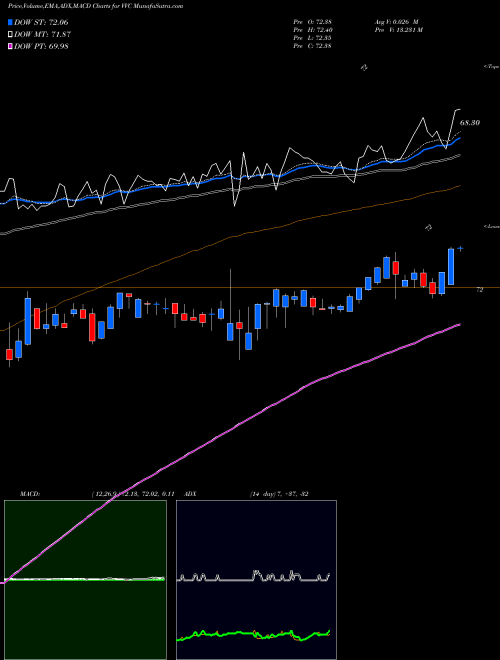Open the MACD indicator panel
The width and height of the screenshot is (500, 660).
[85, 580]
